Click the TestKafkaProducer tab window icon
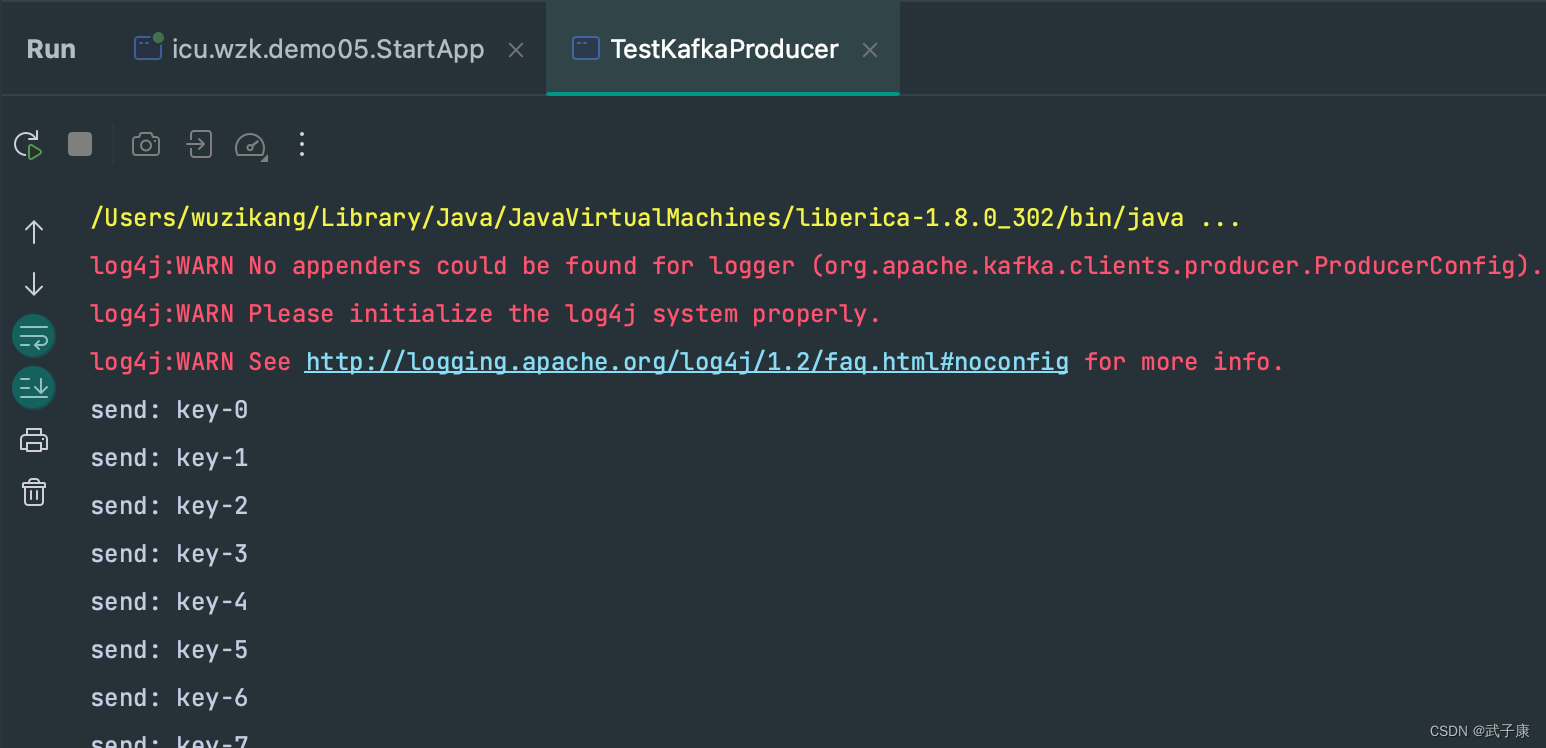 586,48
